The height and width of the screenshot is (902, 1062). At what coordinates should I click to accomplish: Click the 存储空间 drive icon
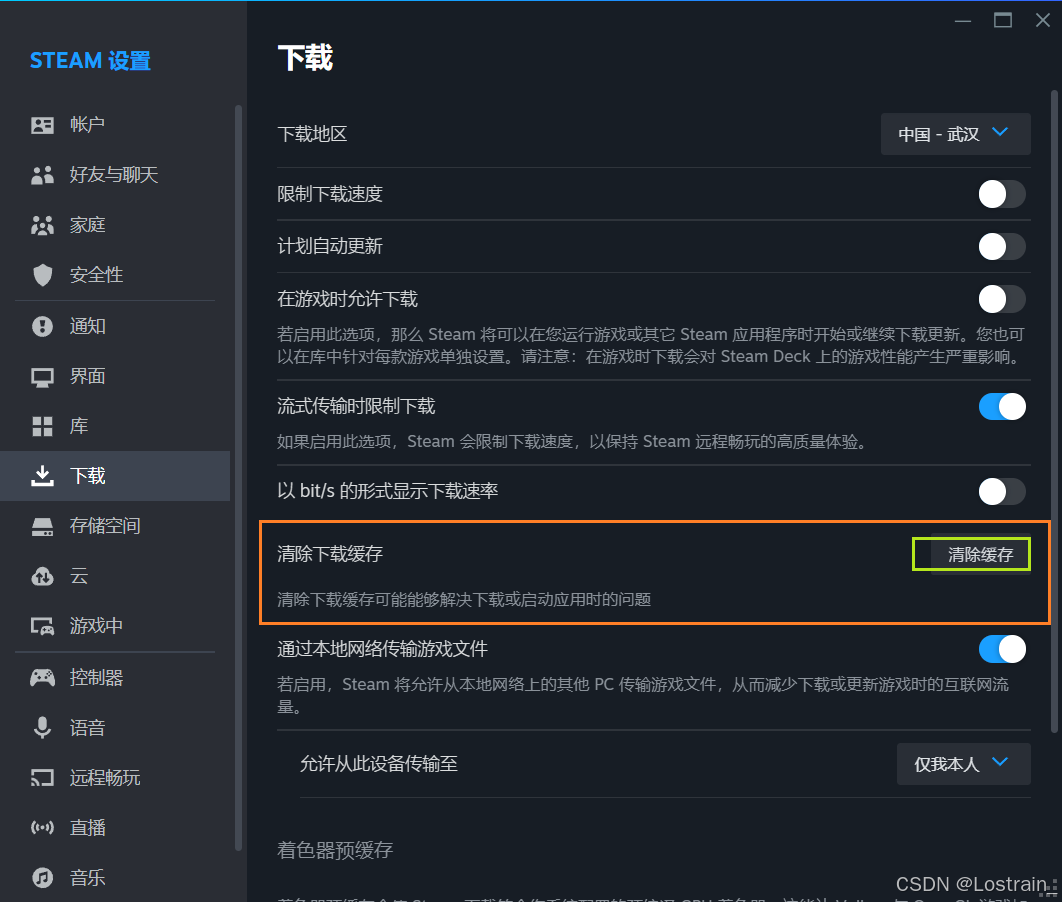[42, 527]
